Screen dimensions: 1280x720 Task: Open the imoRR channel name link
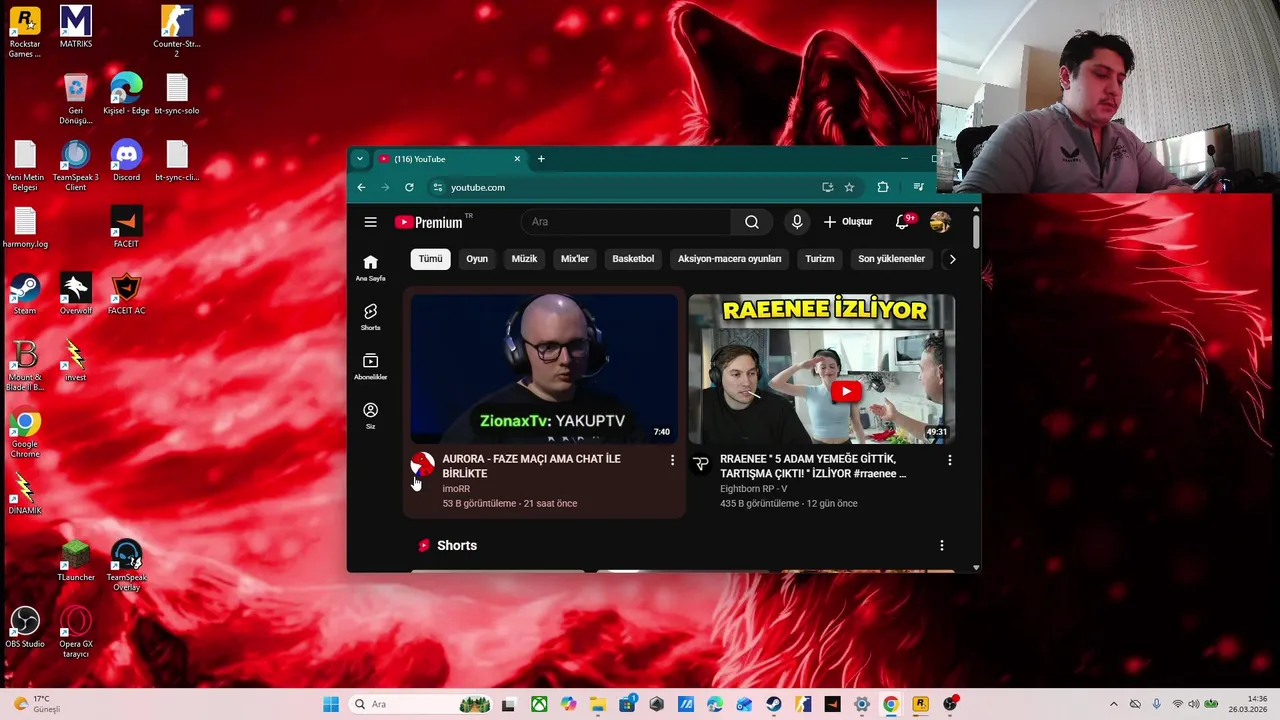click(456, 489)
